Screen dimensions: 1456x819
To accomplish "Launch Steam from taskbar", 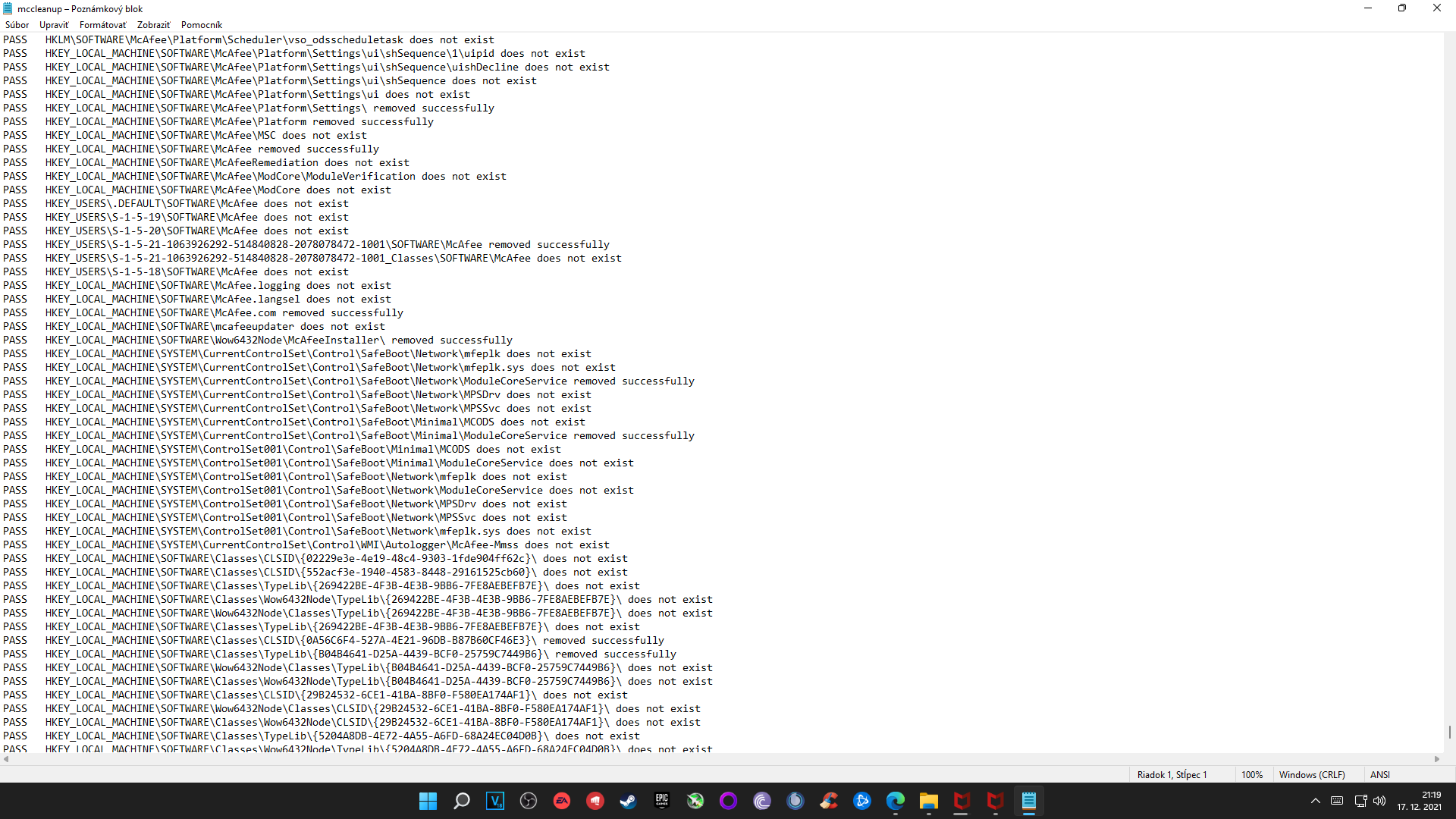I will click(628, 801).
